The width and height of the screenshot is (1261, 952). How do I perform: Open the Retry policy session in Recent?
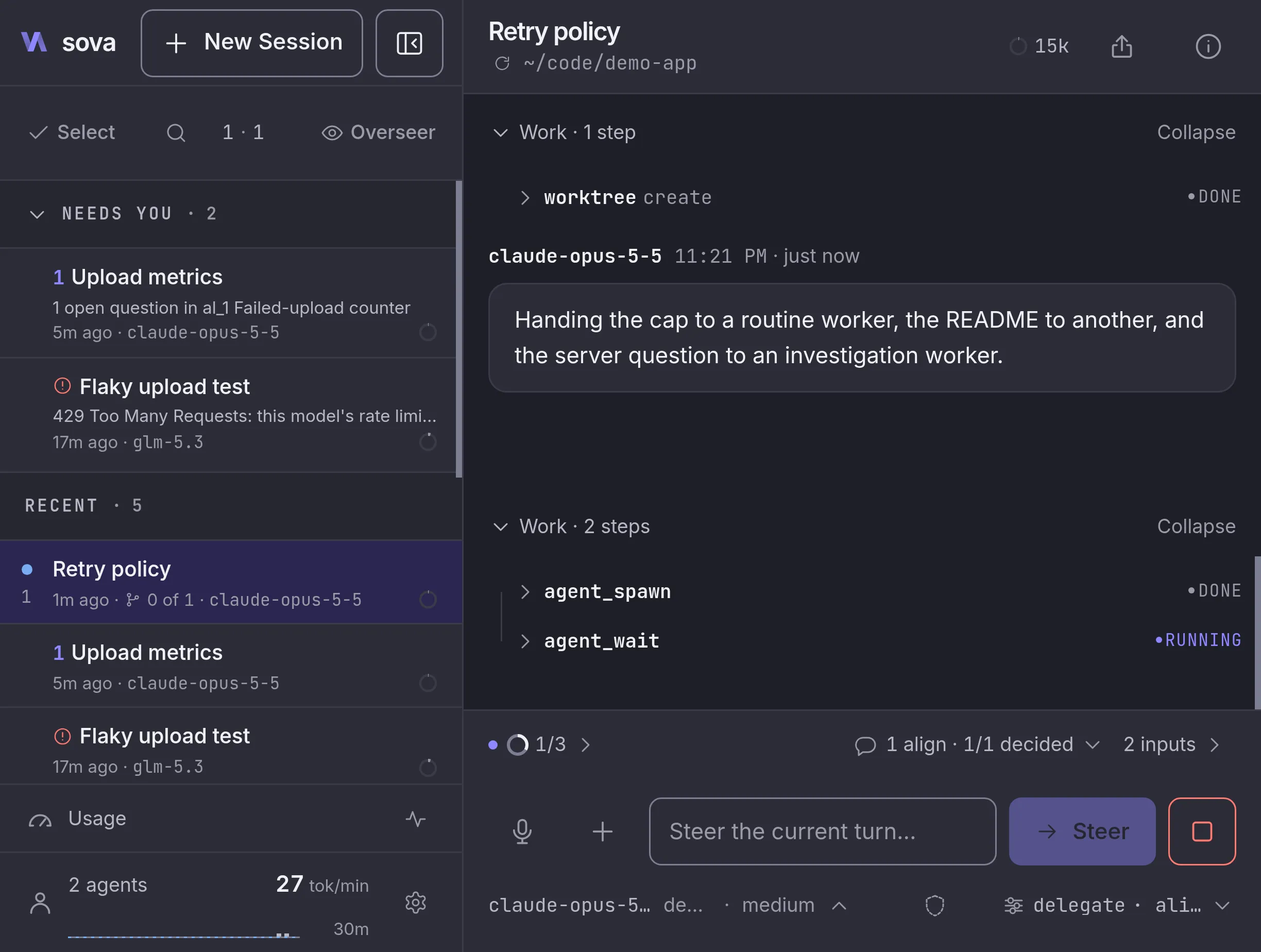pos(231,582)
